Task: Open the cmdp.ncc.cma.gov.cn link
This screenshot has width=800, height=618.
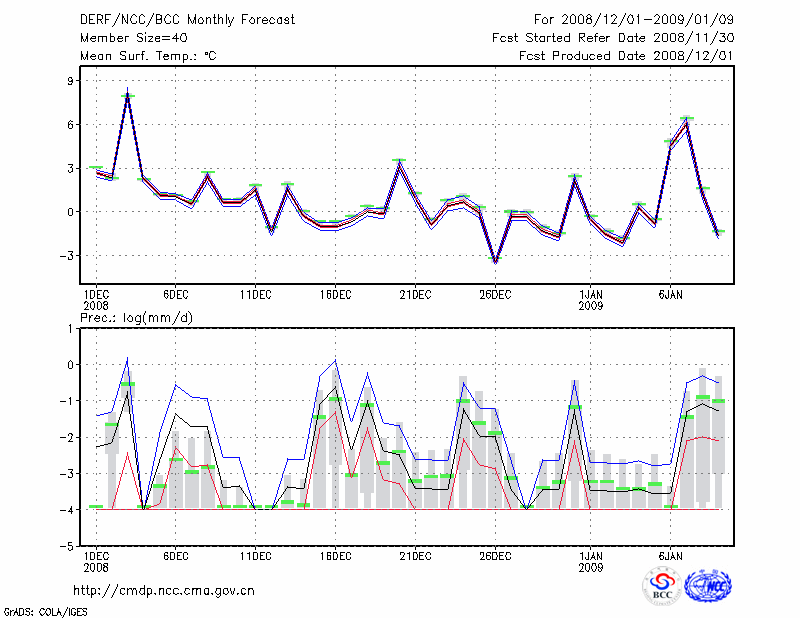Action: pyautogui.click(x=164, y=590)
